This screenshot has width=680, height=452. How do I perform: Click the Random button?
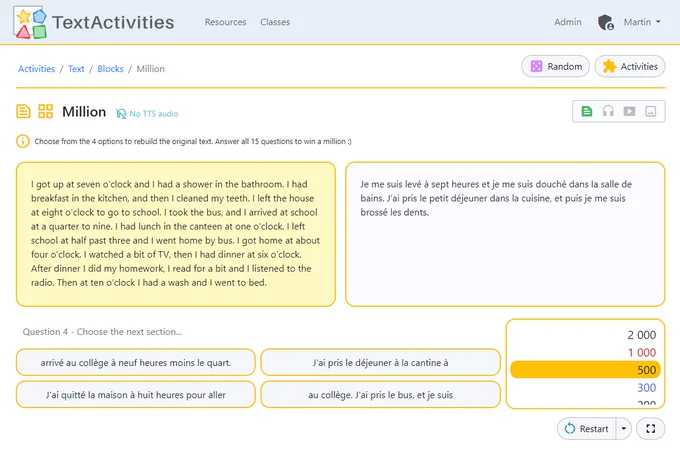556,66
